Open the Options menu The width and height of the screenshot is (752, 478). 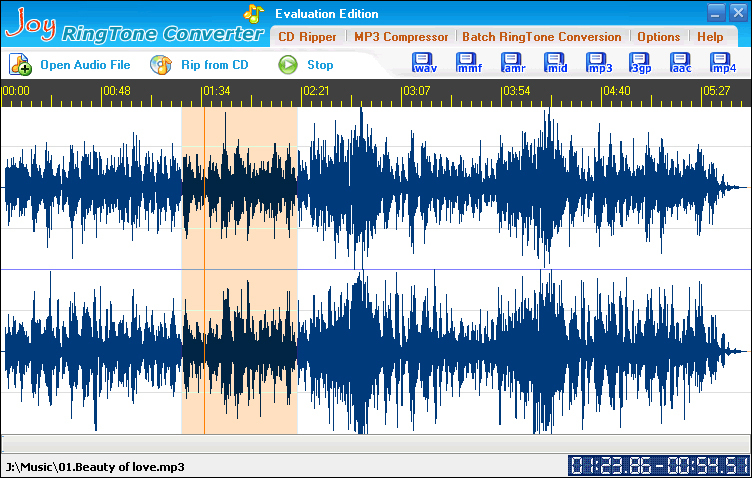coord(658,37)
